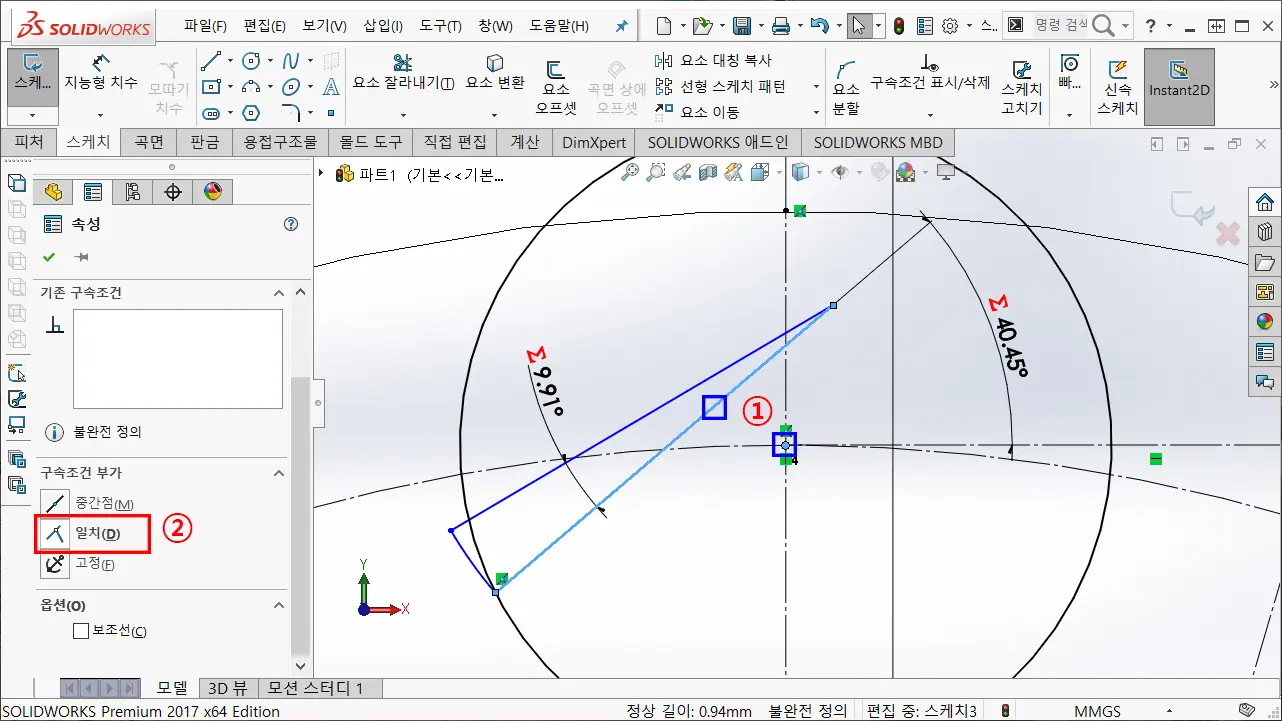This screenshot has width=1282, height=721.
Task: Click 요소 대칭 복사 mirror entities
Action: click(x=713, y=61)
